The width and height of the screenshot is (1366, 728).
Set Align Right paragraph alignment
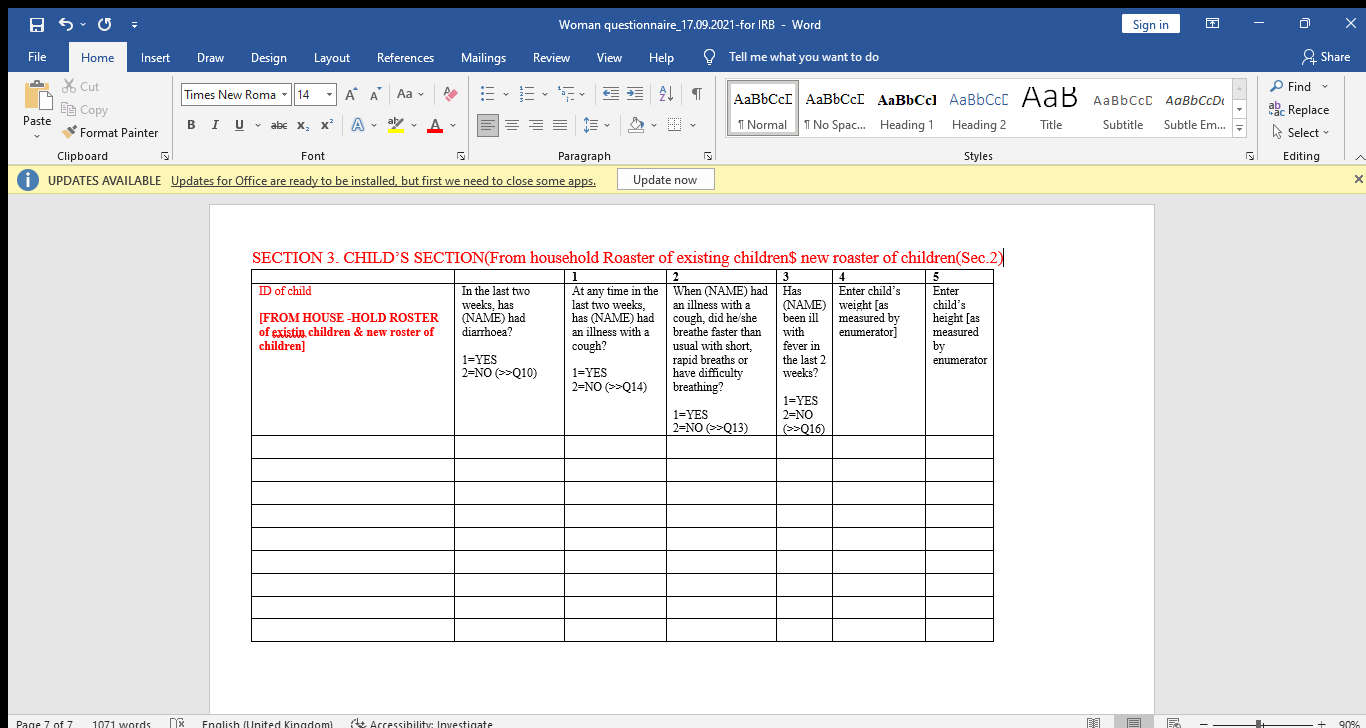click(536, 125)
